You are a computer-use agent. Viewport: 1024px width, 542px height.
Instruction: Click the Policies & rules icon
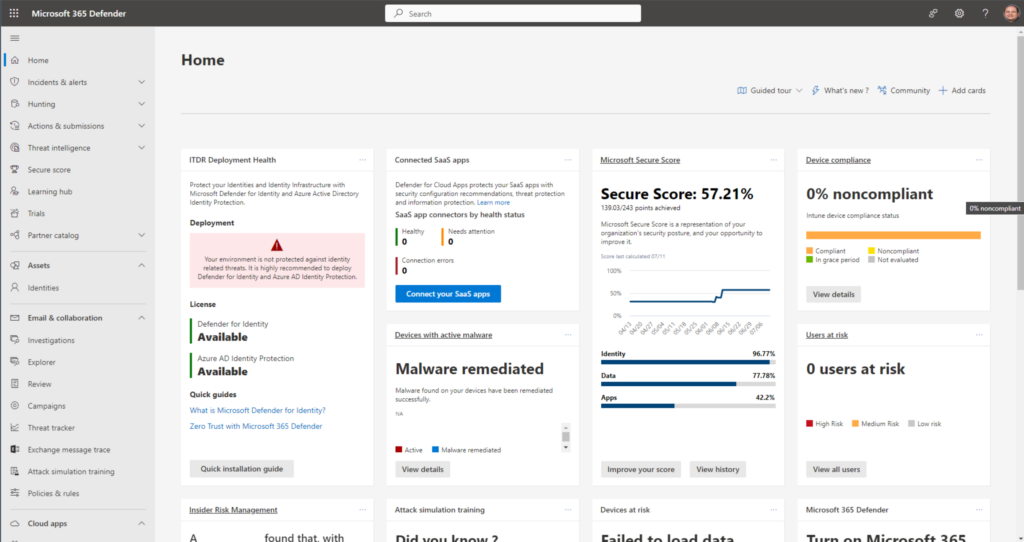14,493
